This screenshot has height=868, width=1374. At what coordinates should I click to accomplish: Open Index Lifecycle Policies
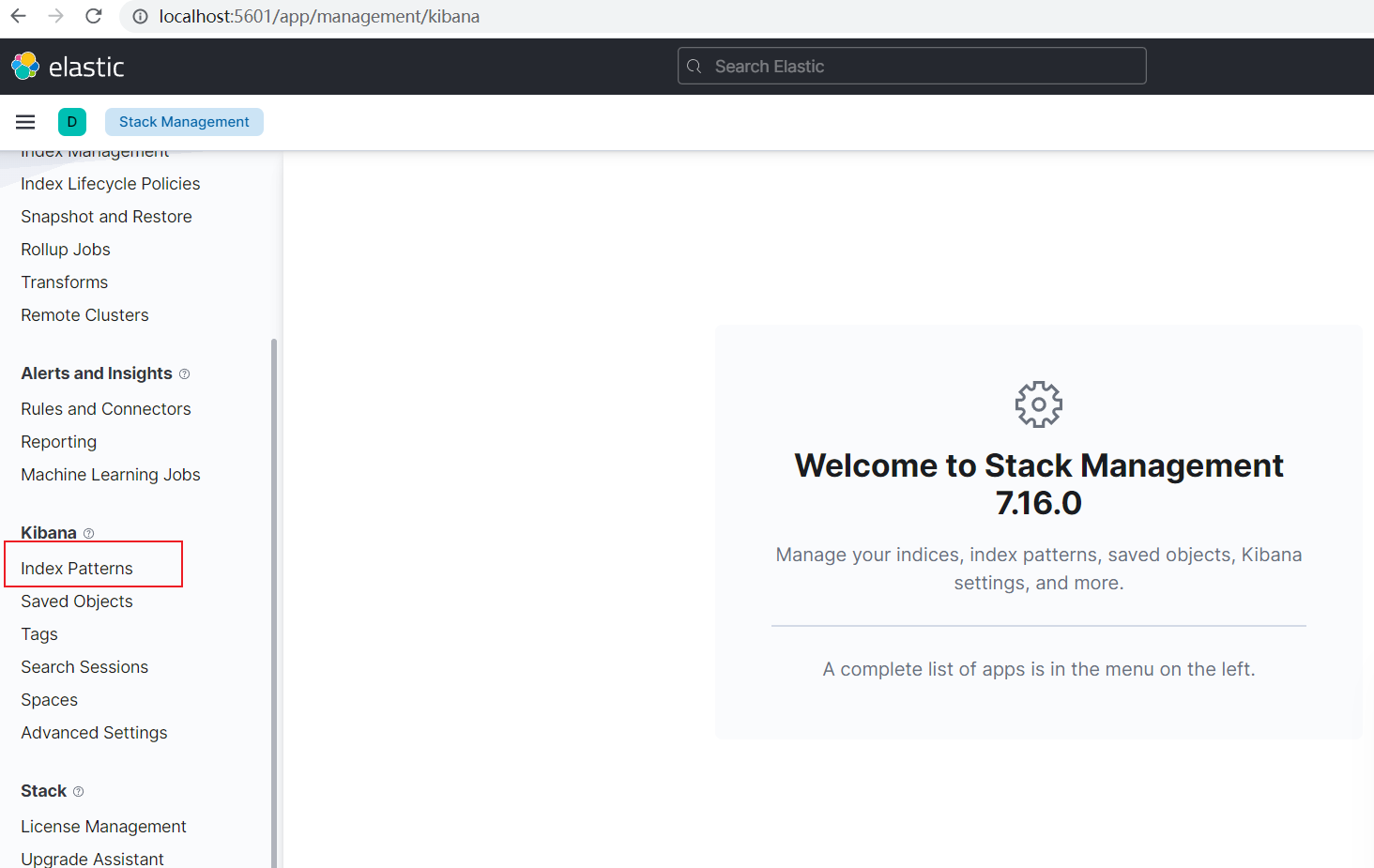pyautogui.click(x=111, y=184)
